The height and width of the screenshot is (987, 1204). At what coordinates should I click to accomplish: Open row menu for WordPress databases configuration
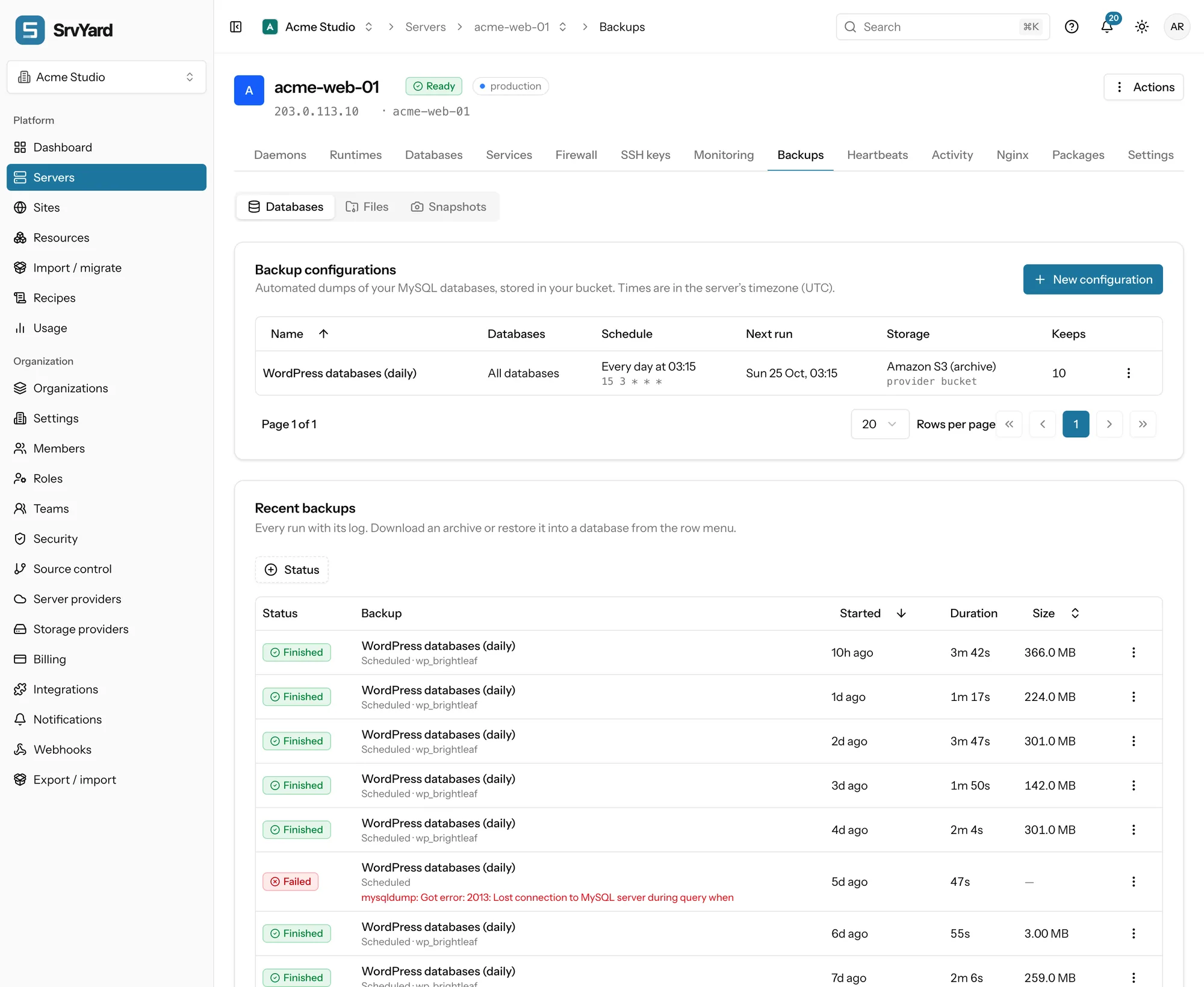[1129, 373]
